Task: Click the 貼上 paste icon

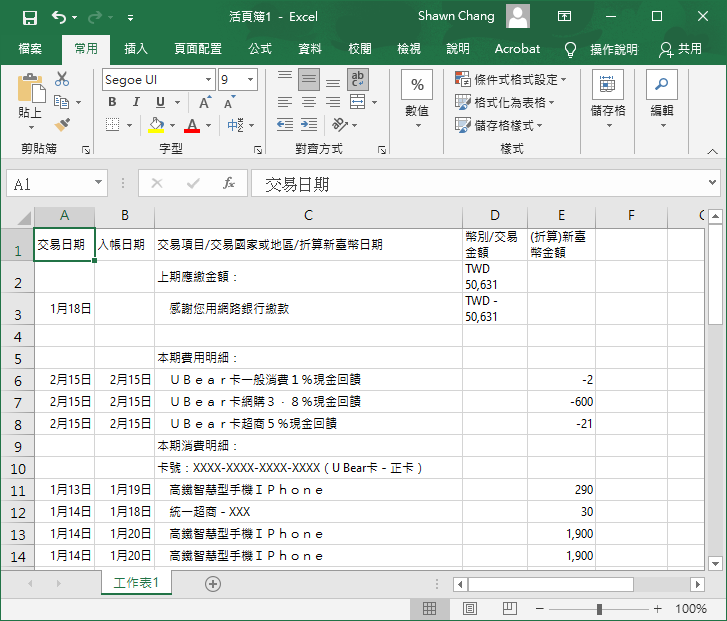Action: coord(31,88)
